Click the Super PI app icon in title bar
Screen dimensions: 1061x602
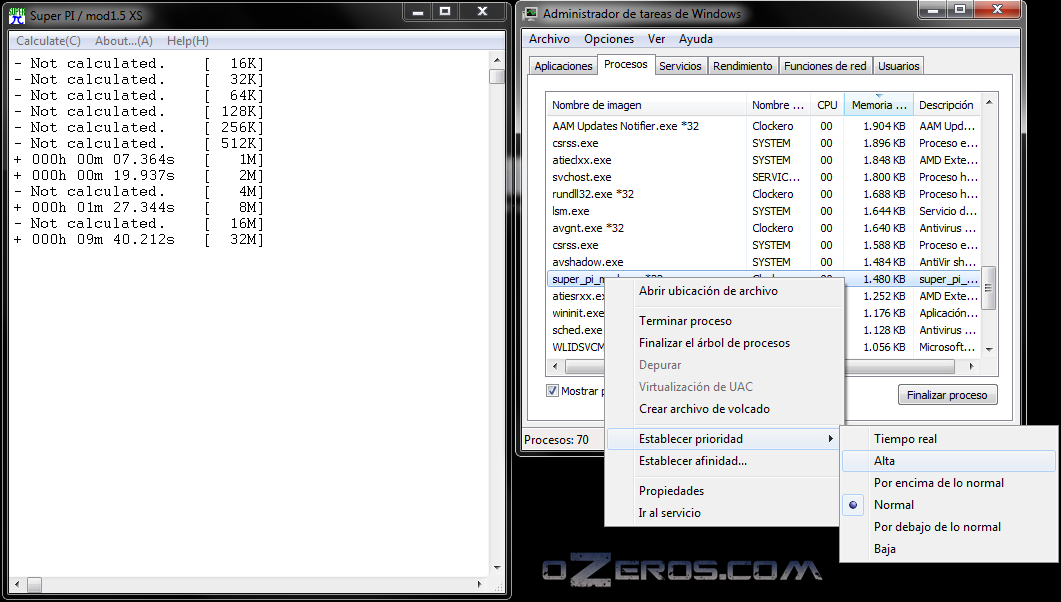click(17, 15)
